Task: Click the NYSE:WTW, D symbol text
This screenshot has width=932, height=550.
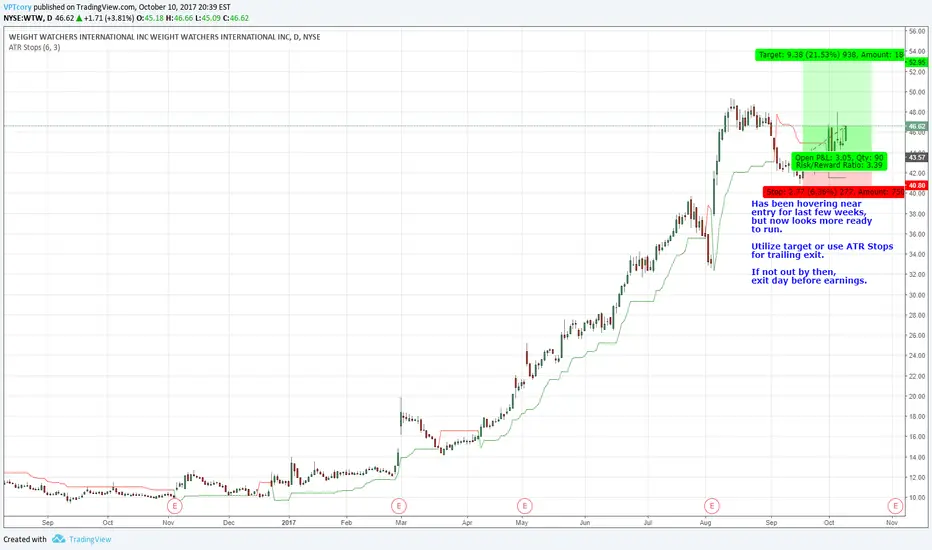Action: 27,18
